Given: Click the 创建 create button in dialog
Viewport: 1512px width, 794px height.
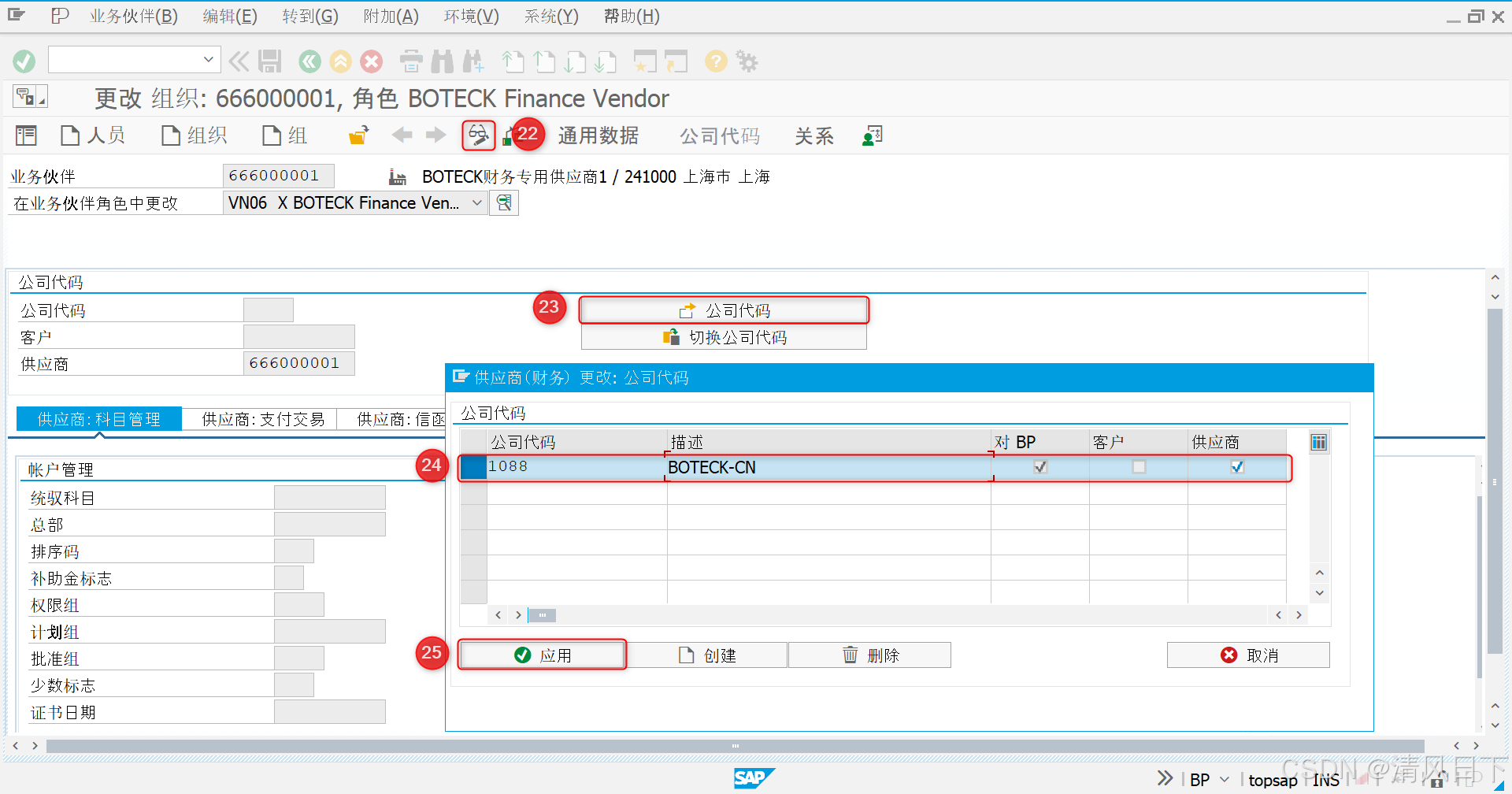Looking at the screenshot, I should 707,655.
